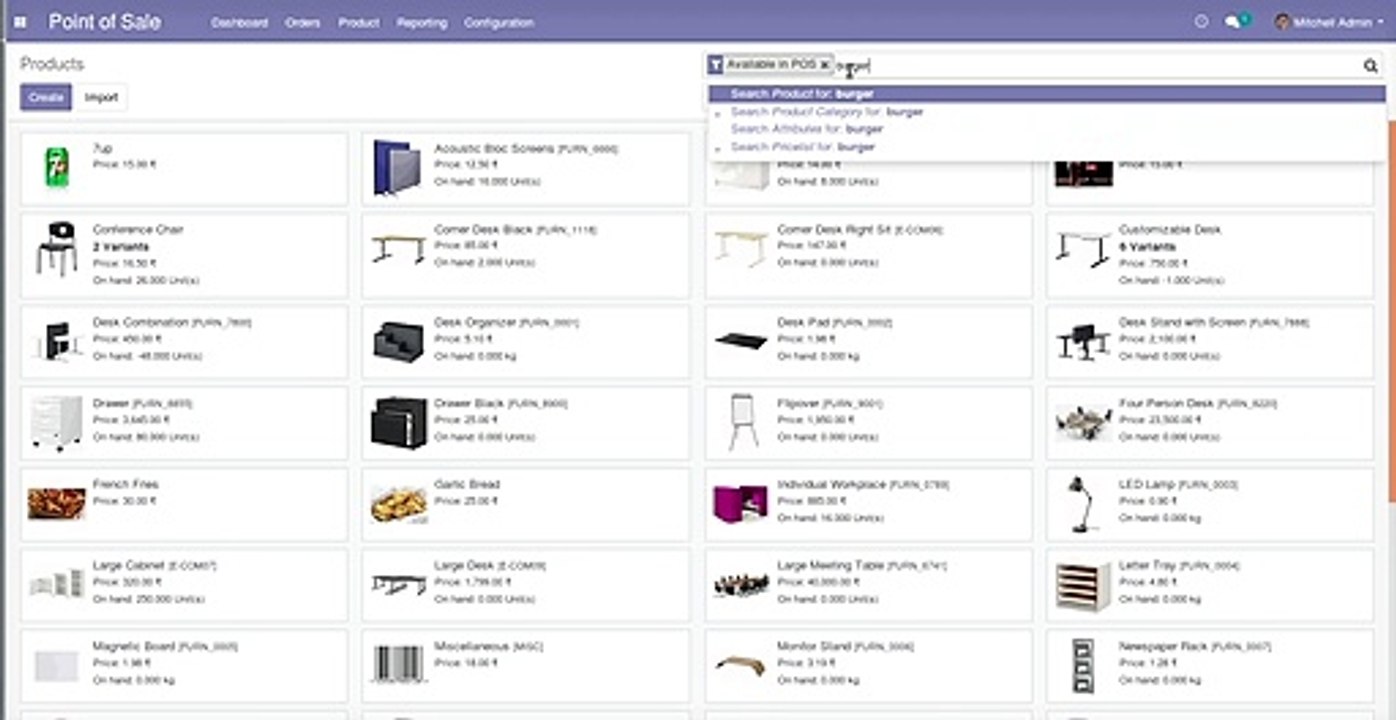Click the Customizable Desk product name
Screen dimensions: 1396x720
click(x=1169, y=229)
